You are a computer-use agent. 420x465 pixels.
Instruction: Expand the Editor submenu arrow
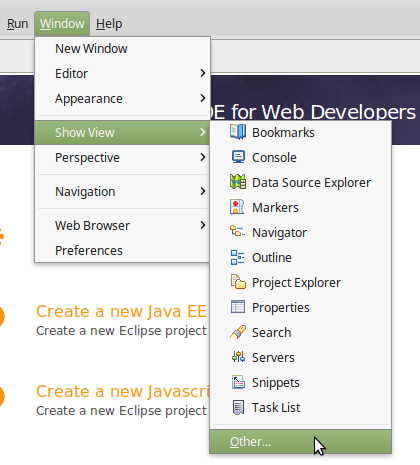pos(203,73)
